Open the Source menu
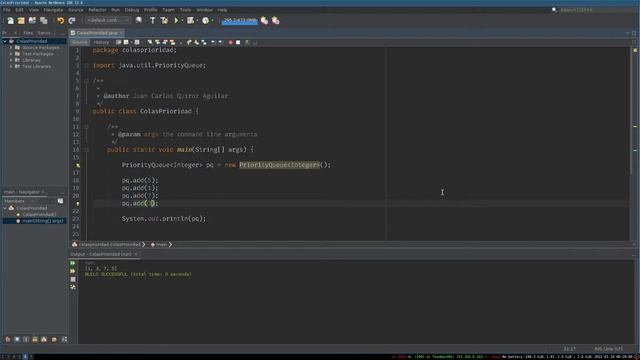The image size is (640, 360). [76, 10]
